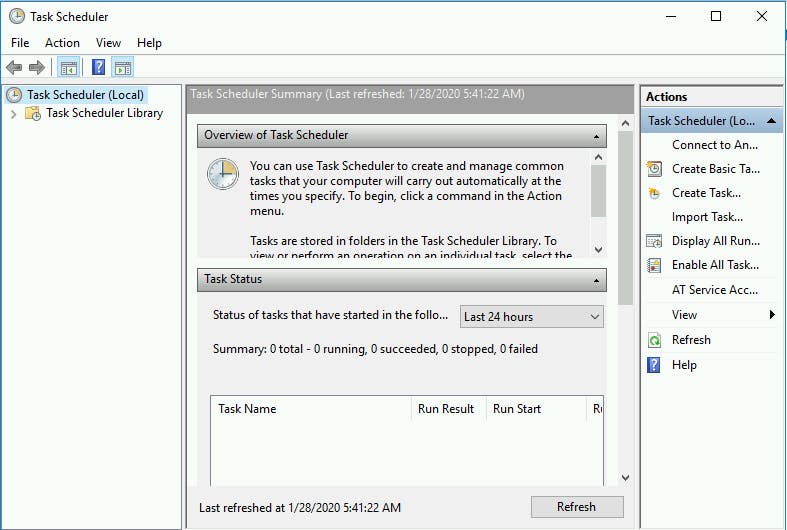Click the Actions pane title
The image size is (787, 530).
[x=667, y=97]
